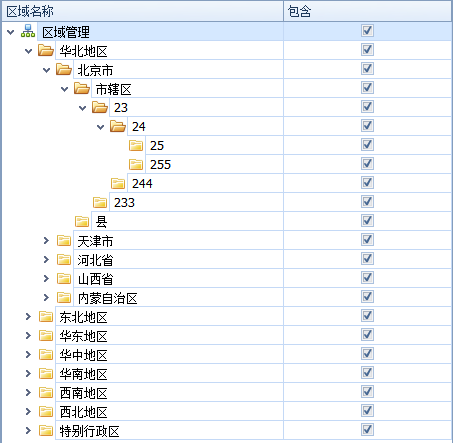This screenshot has height=443, width=453.
Task: Uncheck the 包含 checkbox for 东北地区
Action: coord(367,316)
